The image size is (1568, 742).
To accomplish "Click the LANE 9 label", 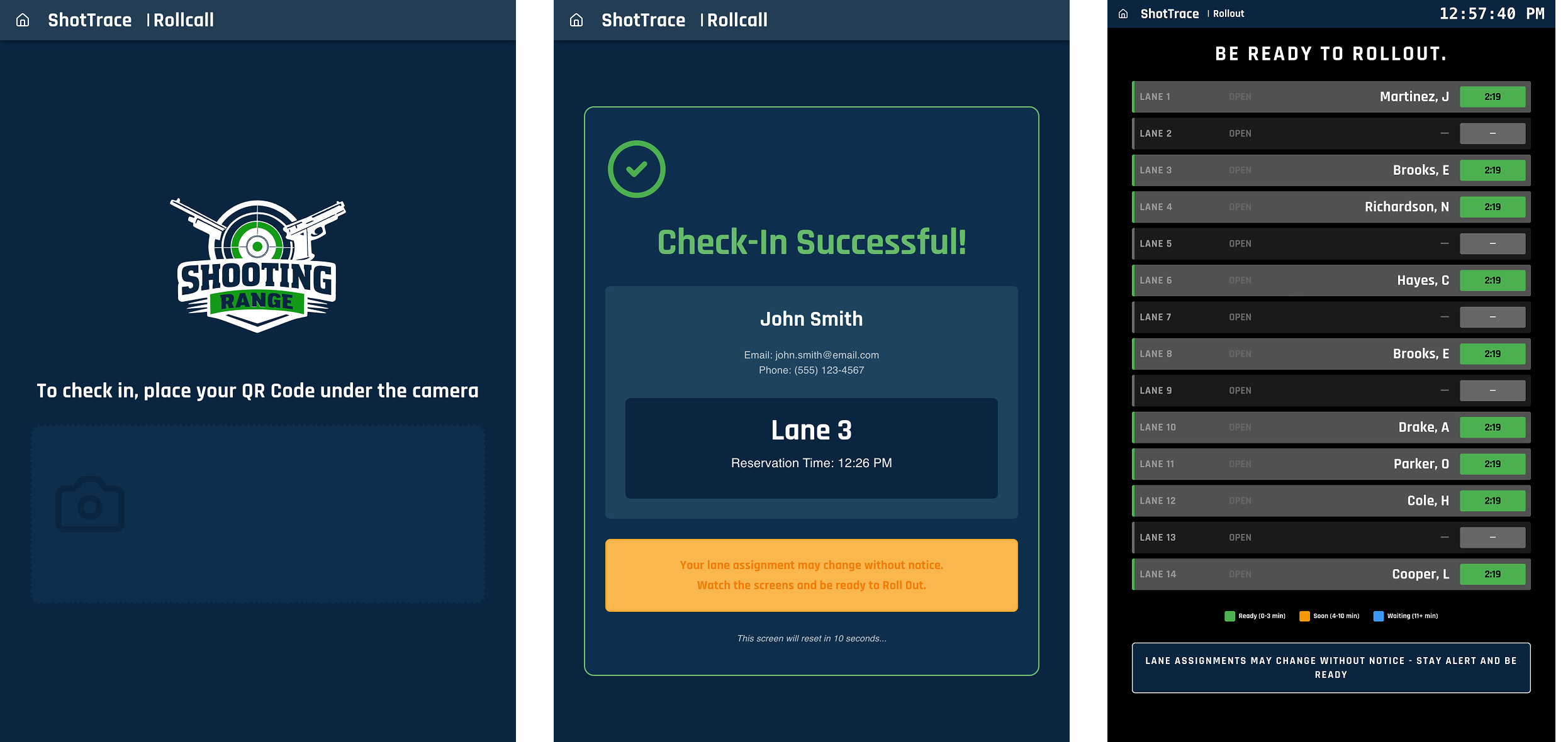I will coord(1156,390).
